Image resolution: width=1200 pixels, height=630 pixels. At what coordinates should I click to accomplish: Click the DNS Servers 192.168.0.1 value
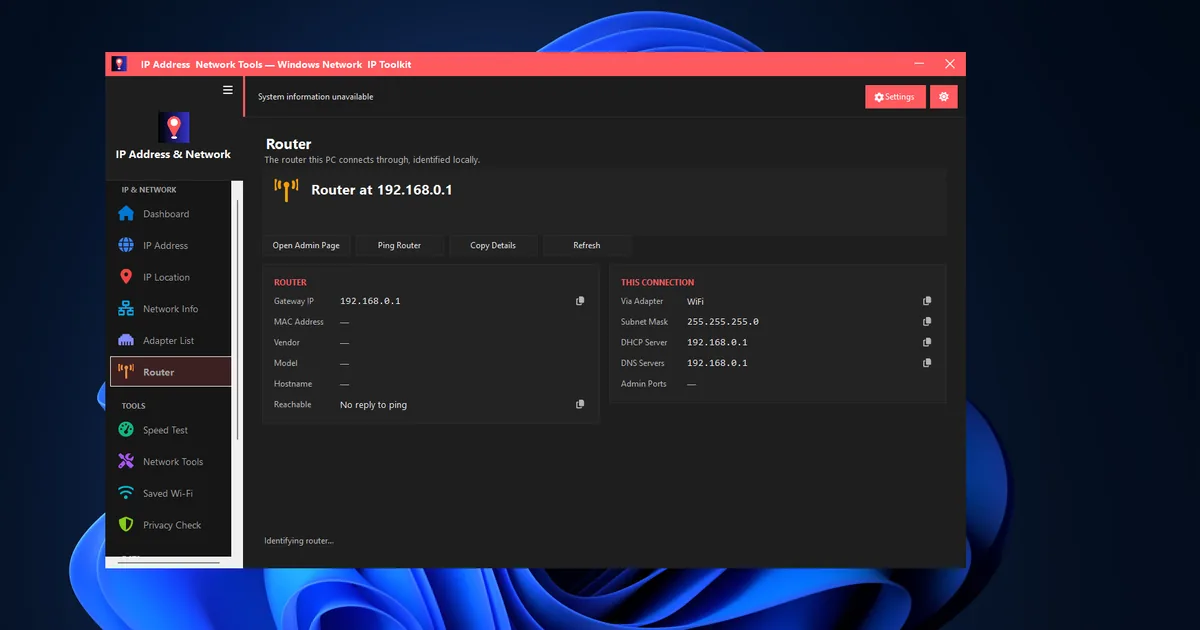point(717,363)
